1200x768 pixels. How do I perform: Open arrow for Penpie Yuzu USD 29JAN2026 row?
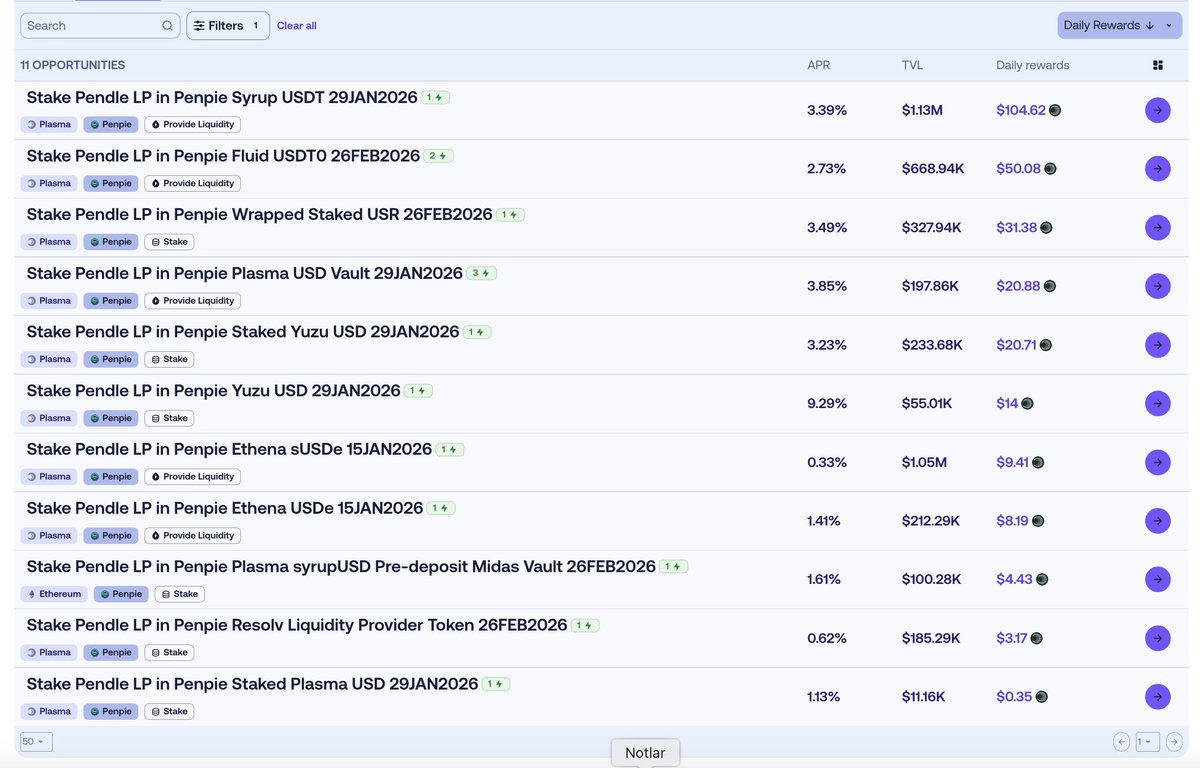[x=1157, y=404]
